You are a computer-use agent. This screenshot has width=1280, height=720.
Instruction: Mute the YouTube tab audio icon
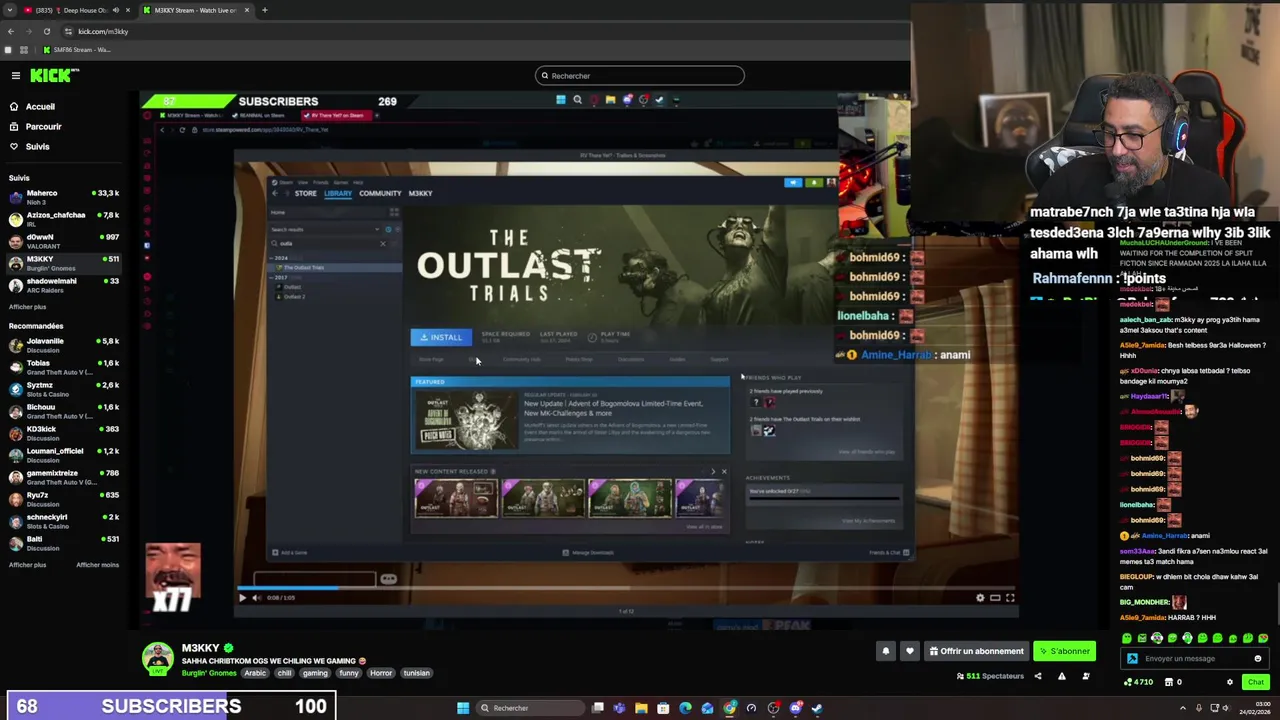point(115,10)
